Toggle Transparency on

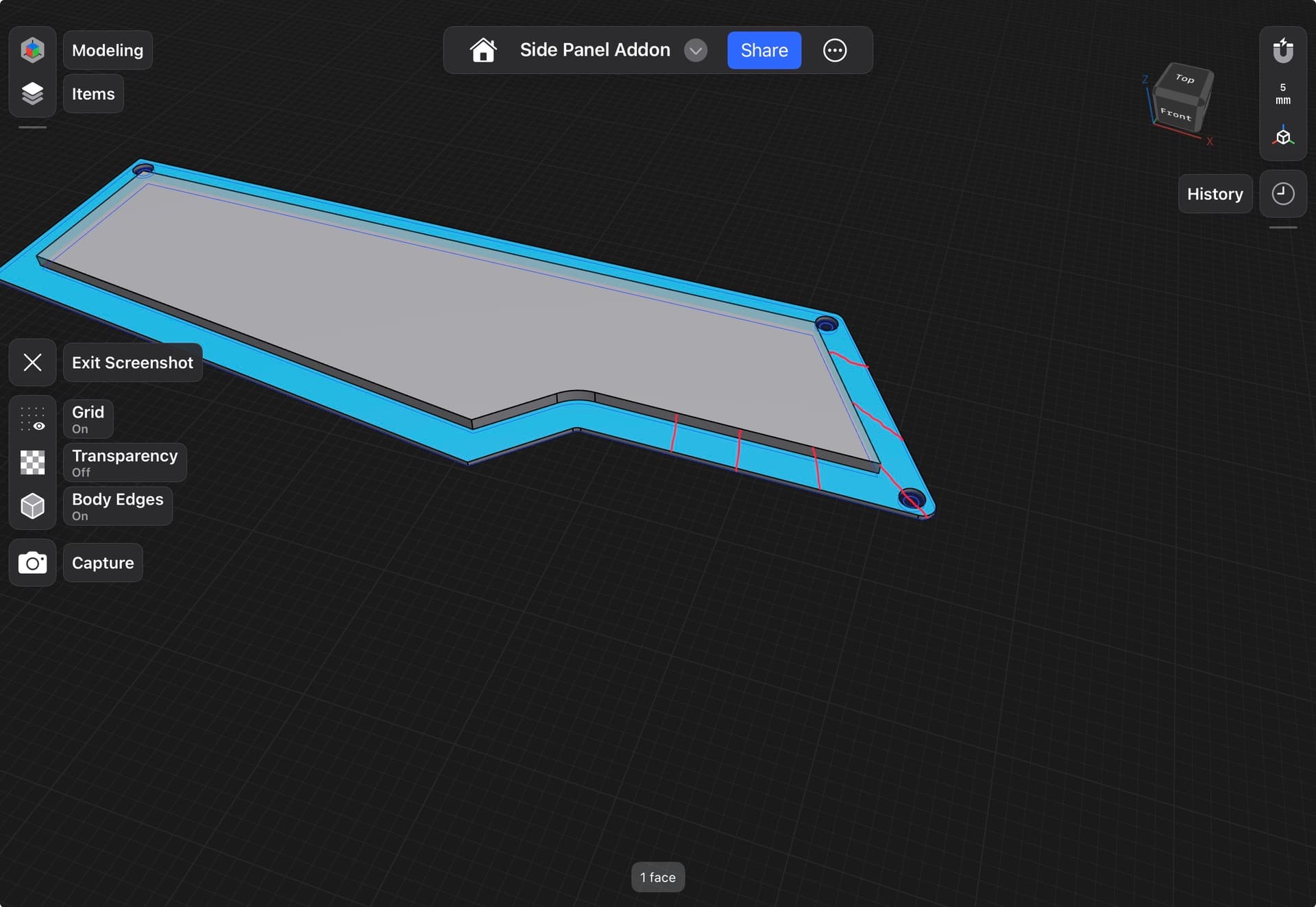tap(32, 463)
